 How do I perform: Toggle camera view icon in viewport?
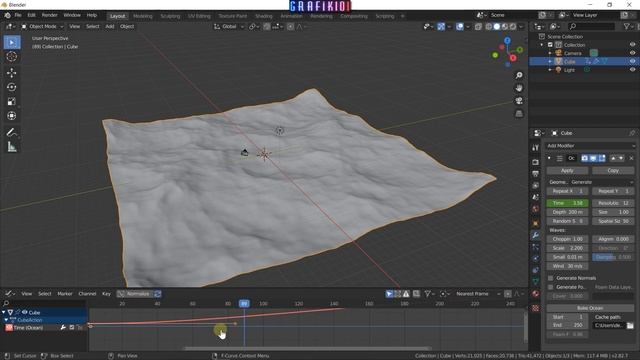coord(519,101)
